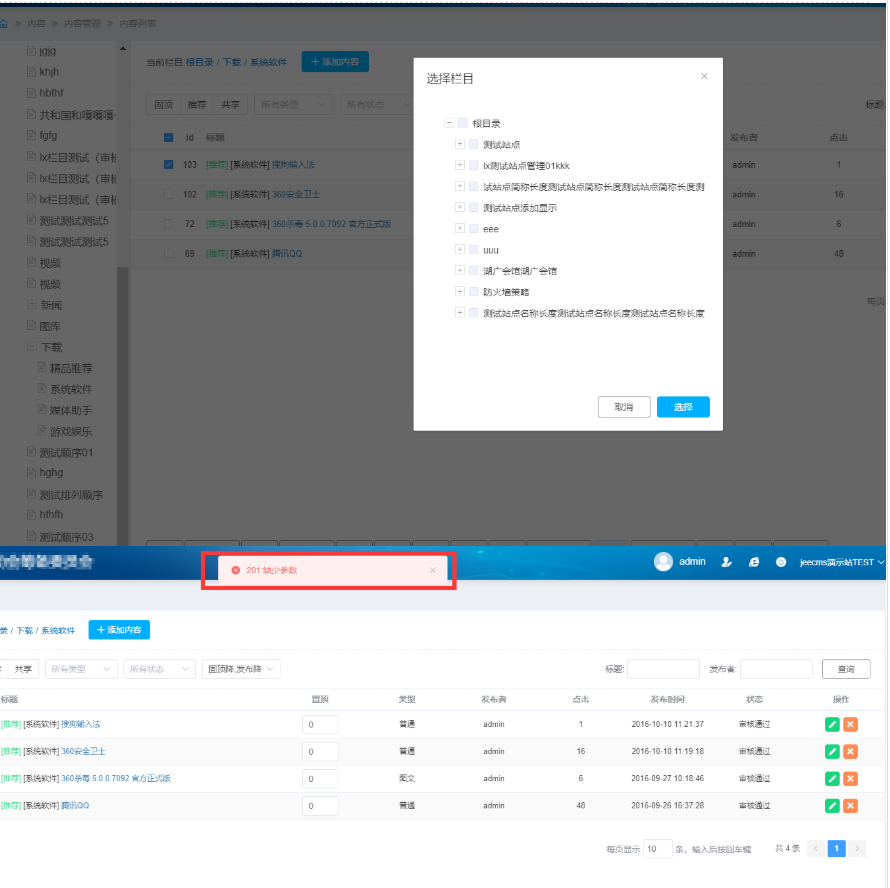Click the 取消 button in the dialog

click(624, 407)
